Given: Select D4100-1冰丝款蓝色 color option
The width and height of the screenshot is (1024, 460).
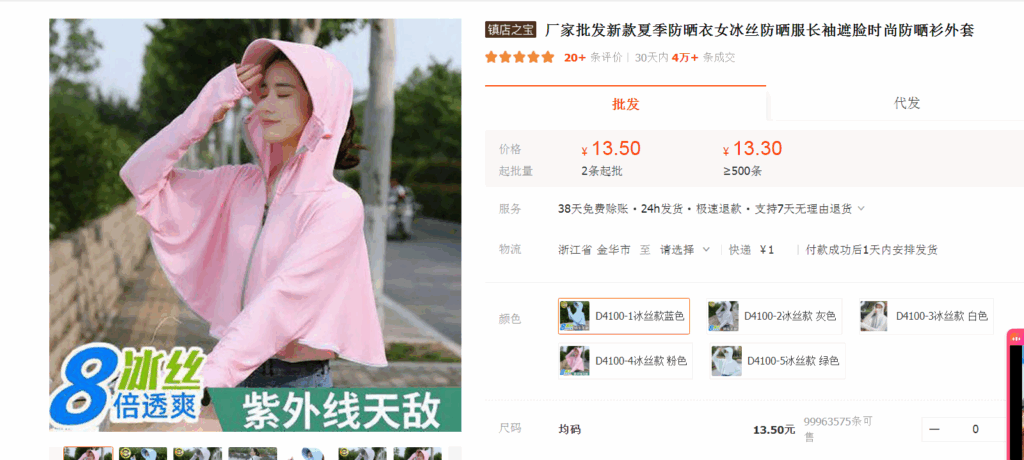Looking at the screenshot, I should [624, 316].
